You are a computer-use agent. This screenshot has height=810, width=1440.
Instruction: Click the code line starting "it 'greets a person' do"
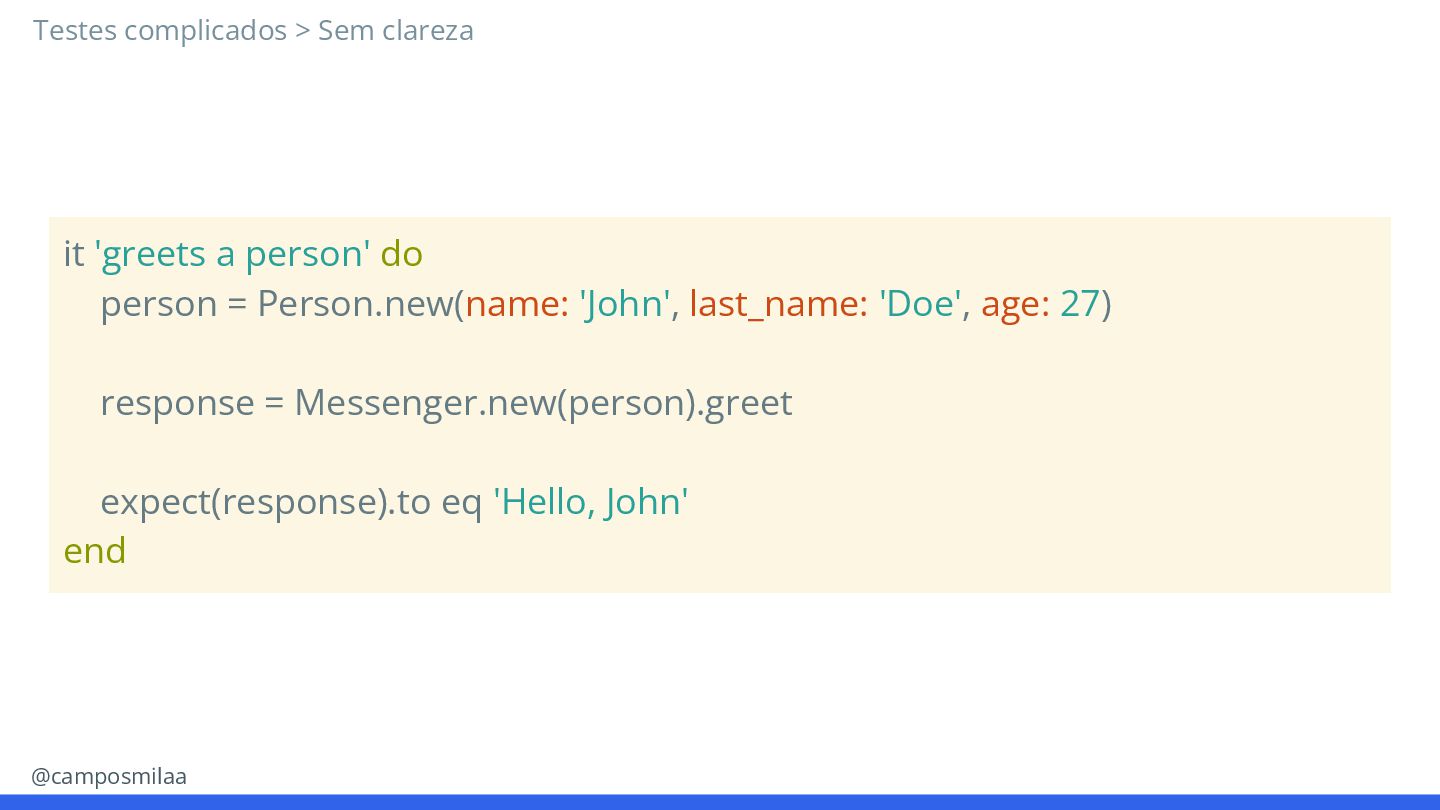click(x=243, y=254)
